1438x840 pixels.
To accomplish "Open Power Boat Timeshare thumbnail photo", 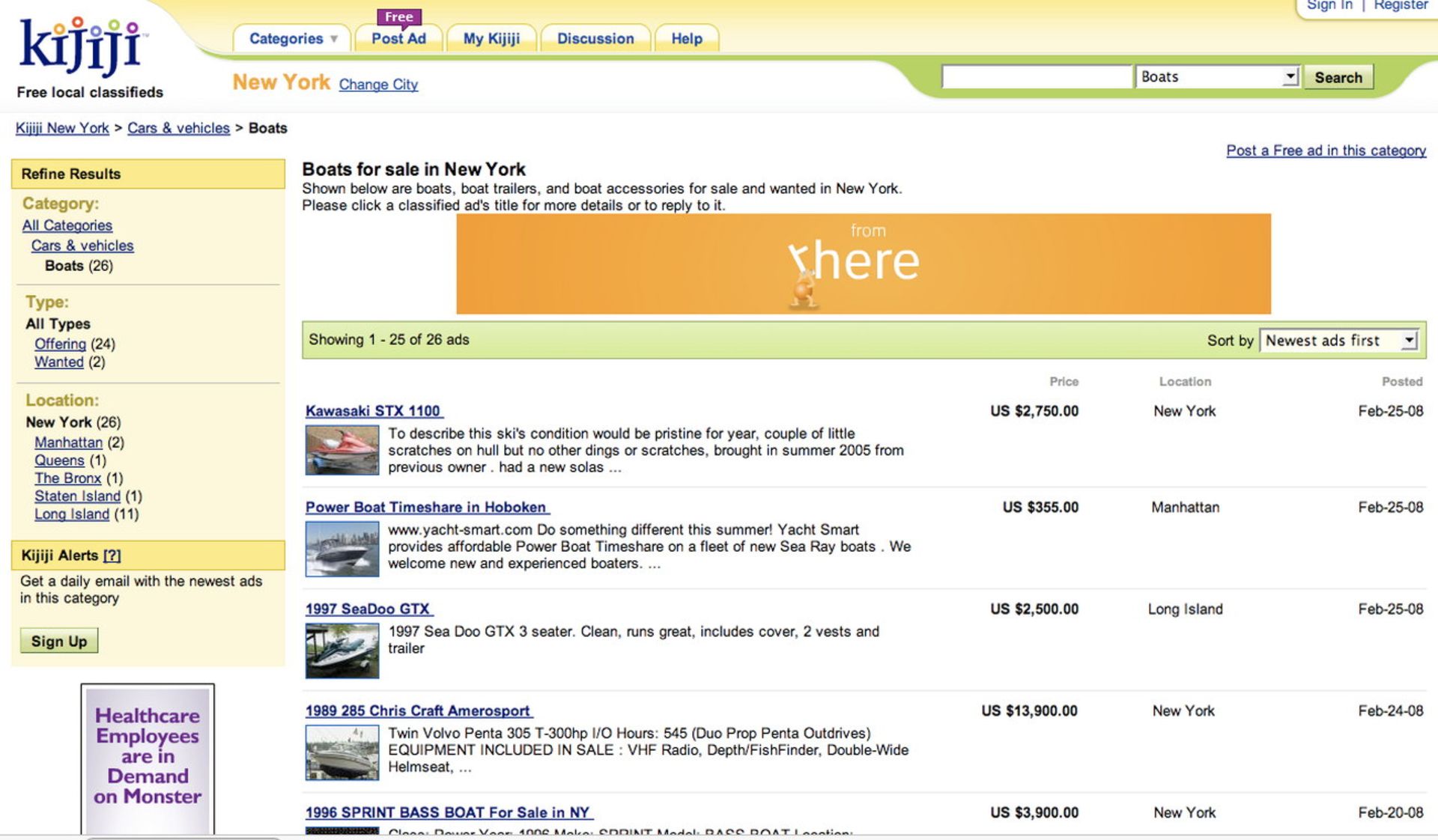I will [x=342, y=549].
